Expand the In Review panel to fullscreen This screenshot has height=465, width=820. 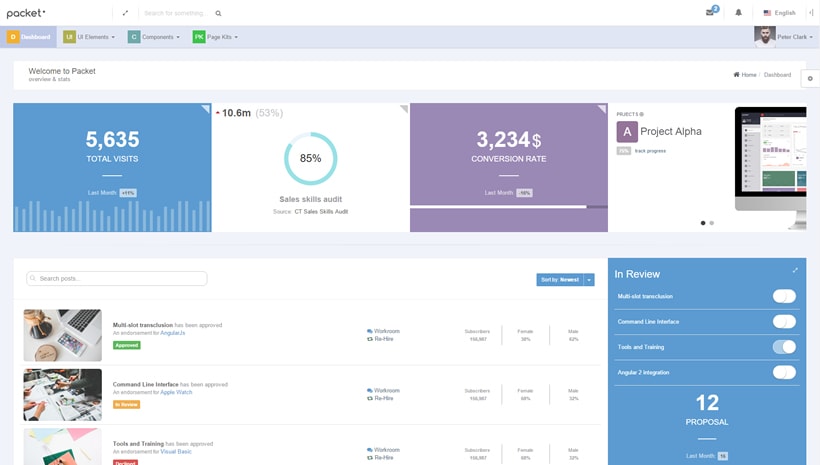pos(795,270)
